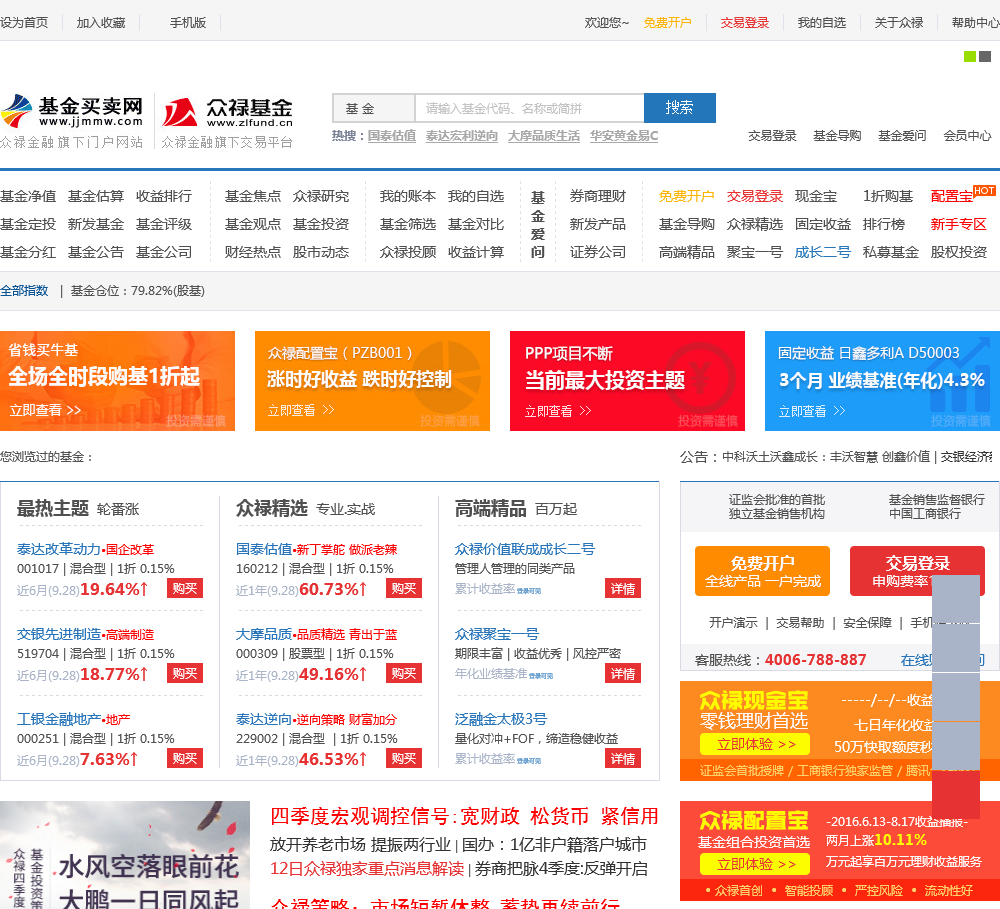The height and width of the screenshot is (909, 1000).
Task: Open 交易帮助 link
Action: (x=800, y=623)
